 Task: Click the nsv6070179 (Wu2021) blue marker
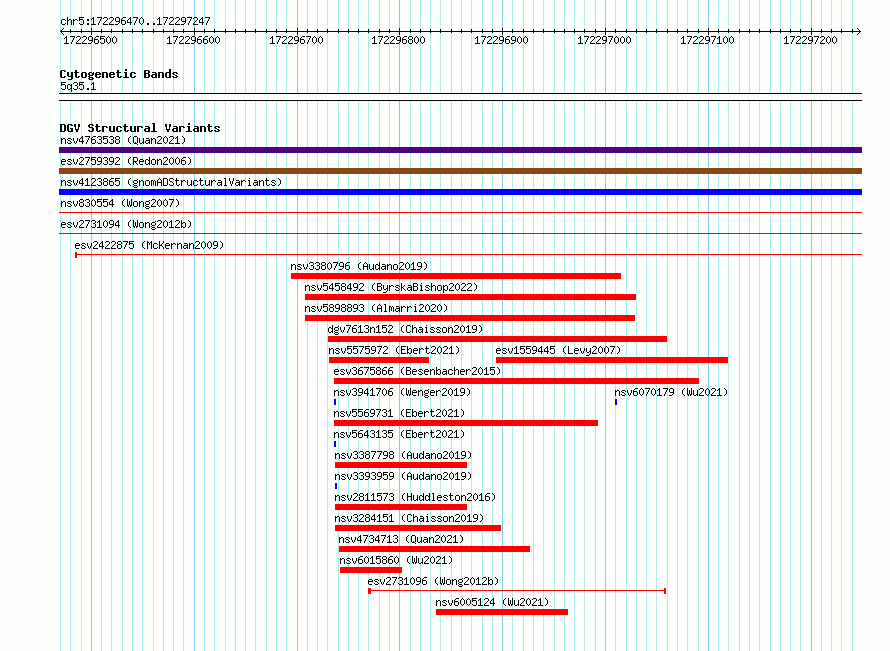tap(616, 402)
